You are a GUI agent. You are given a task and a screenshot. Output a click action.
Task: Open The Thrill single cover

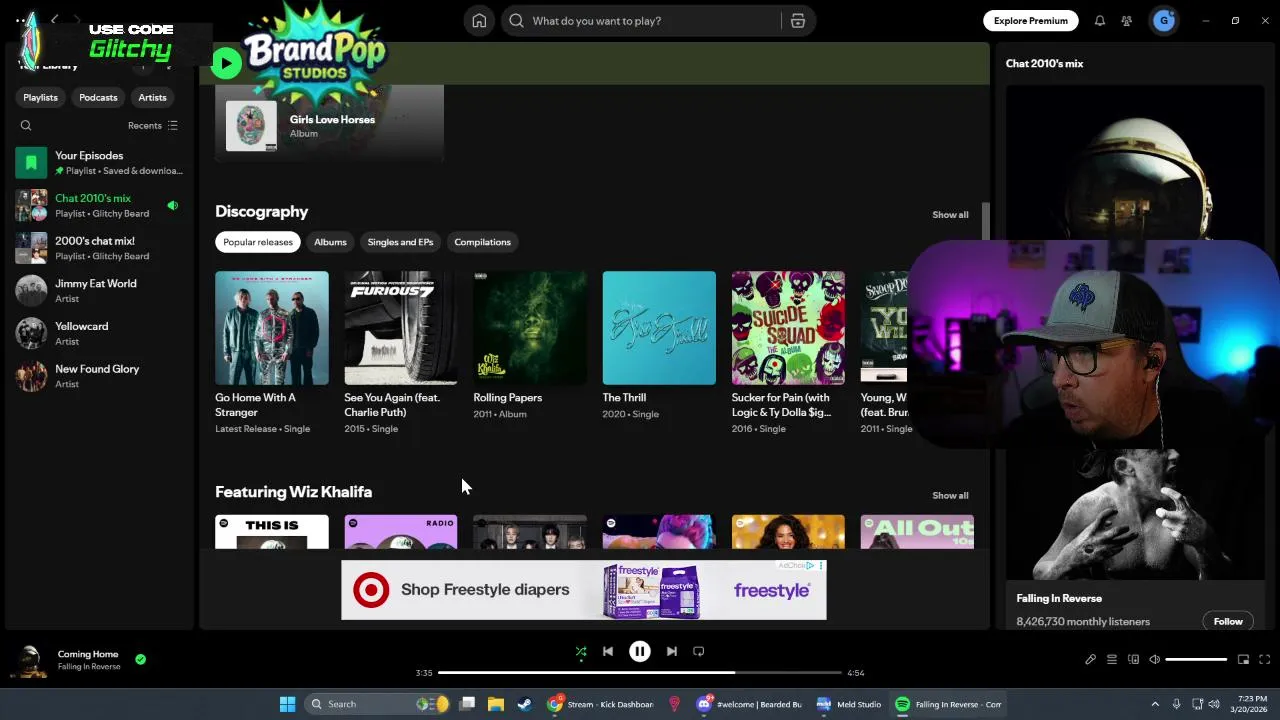tap(659, 328)
